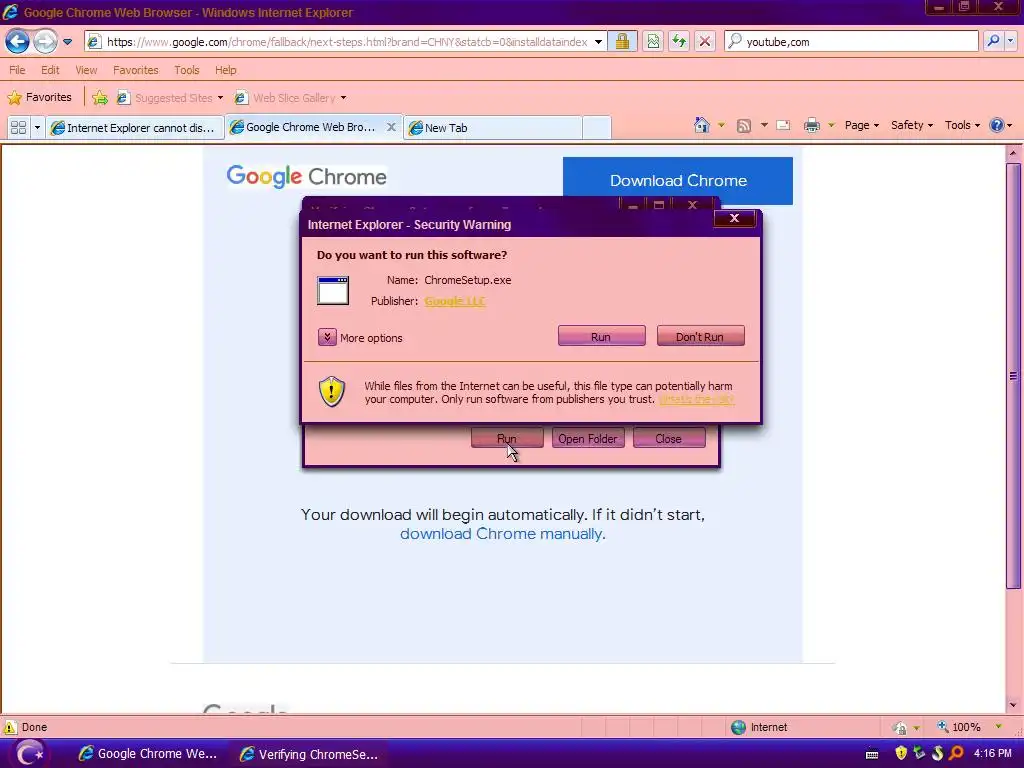Open the tab list dropdown arrow
Viewport: 1024px width, 768px height.
pos(37,127)
